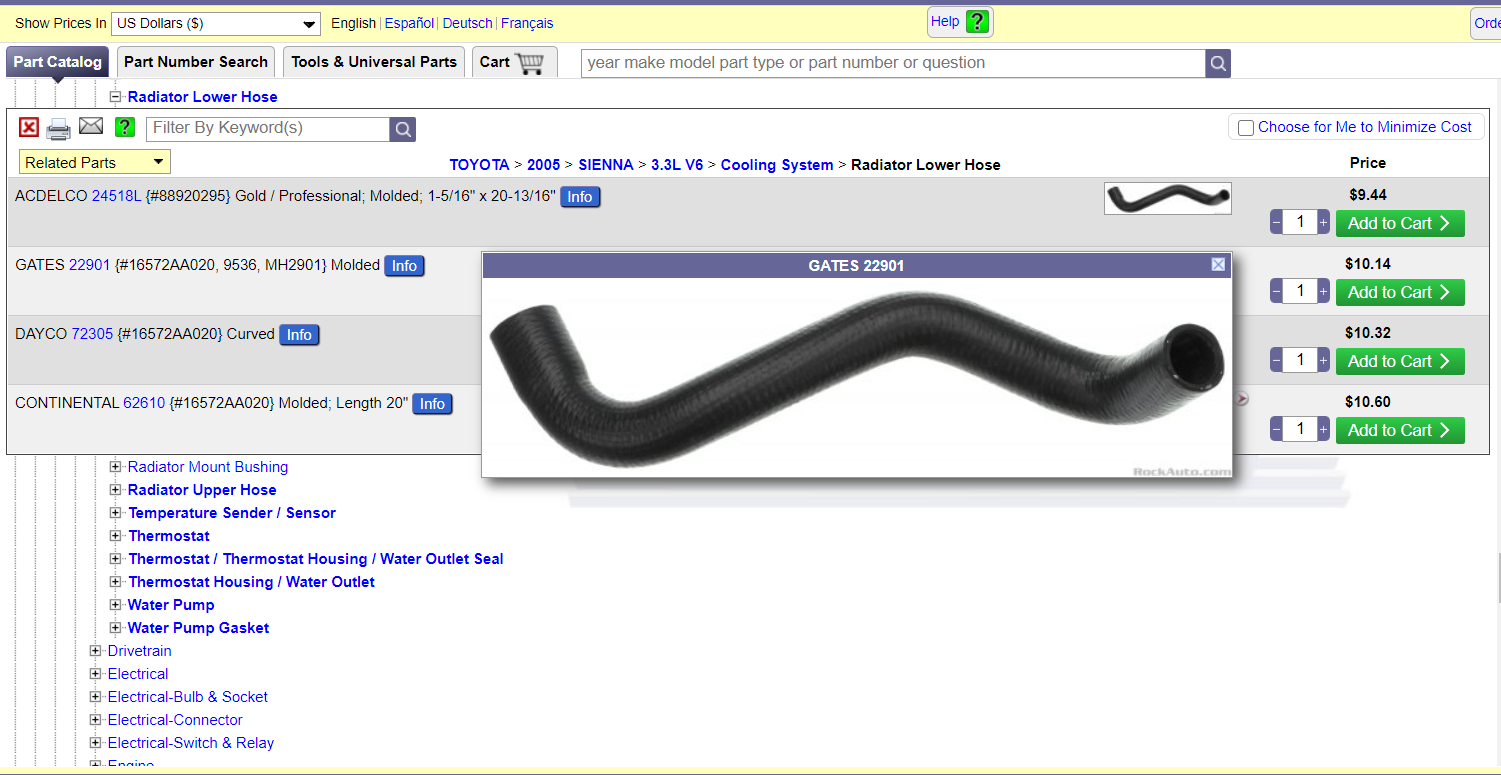Click Info button for ACDELCO 24518L
The height and width of the screenshot is (775, 1501).
[580, 197]
